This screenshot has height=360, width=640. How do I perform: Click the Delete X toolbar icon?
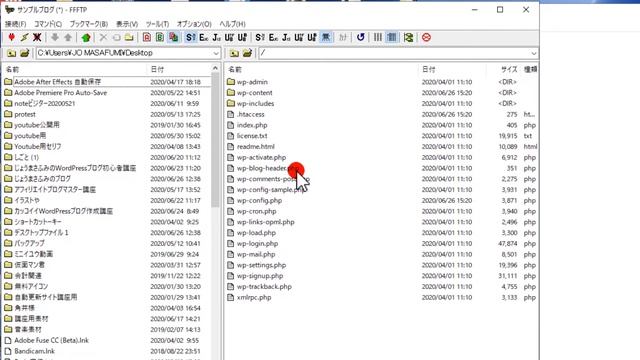(103, 38)
